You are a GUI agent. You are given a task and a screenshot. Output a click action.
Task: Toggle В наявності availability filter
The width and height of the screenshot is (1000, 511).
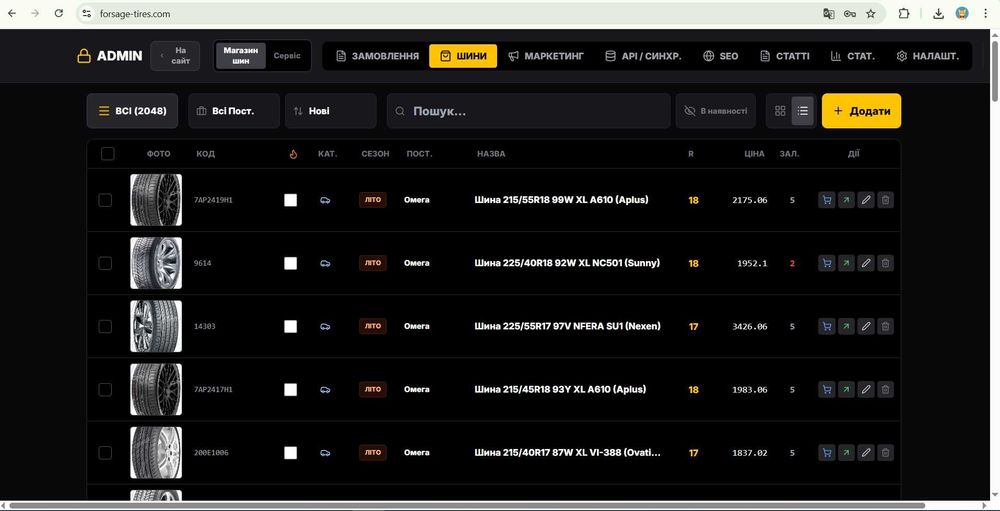click(716, 111)
